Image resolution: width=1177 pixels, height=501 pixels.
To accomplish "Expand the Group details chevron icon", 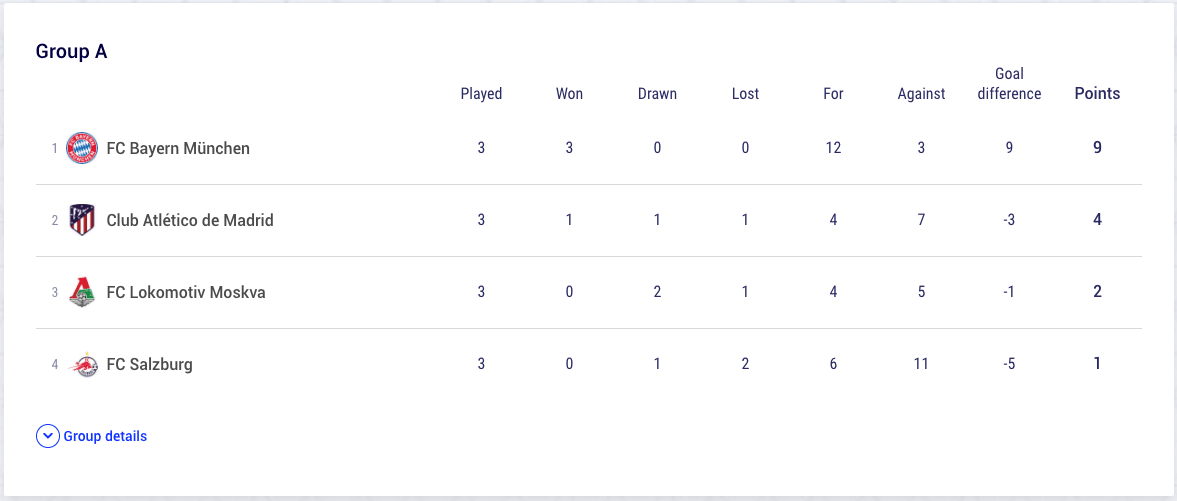I will 47,436.
